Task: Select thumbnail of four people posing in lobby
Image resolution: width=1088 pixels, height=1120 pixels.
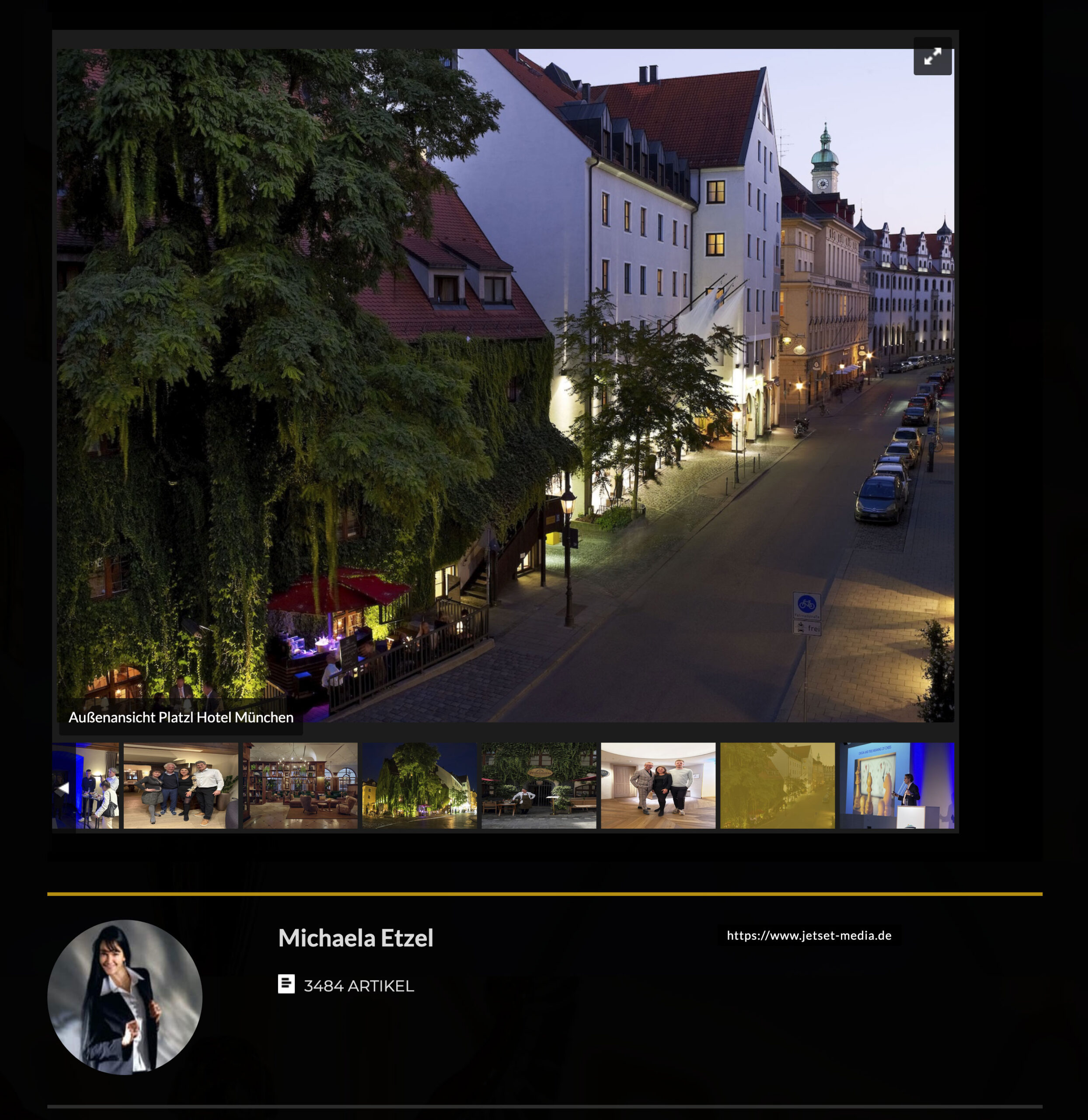Action: pyautogui.click(x=181, y=786)
